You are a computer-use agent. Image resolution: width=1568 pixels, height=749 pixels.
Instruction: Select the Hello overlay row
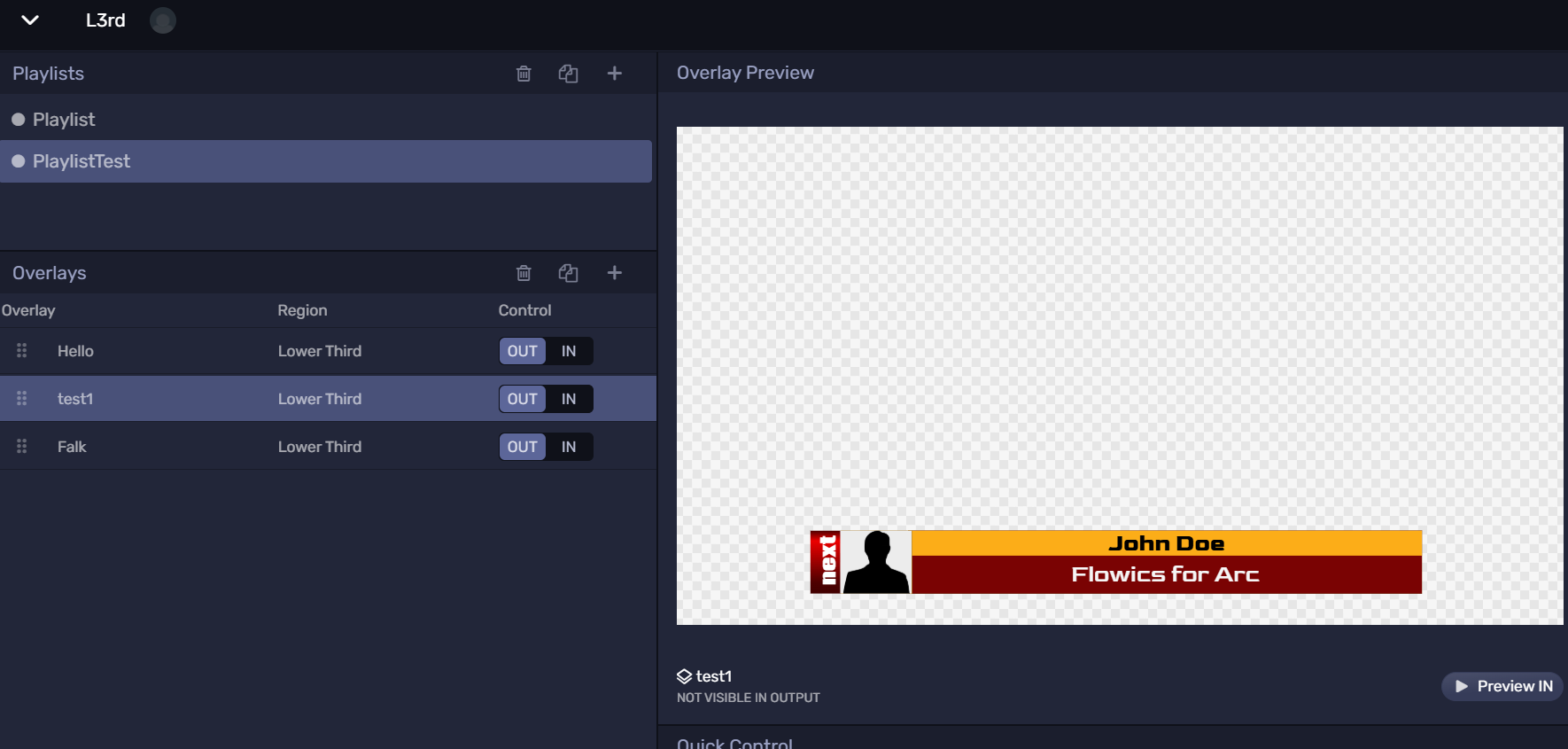76,351
